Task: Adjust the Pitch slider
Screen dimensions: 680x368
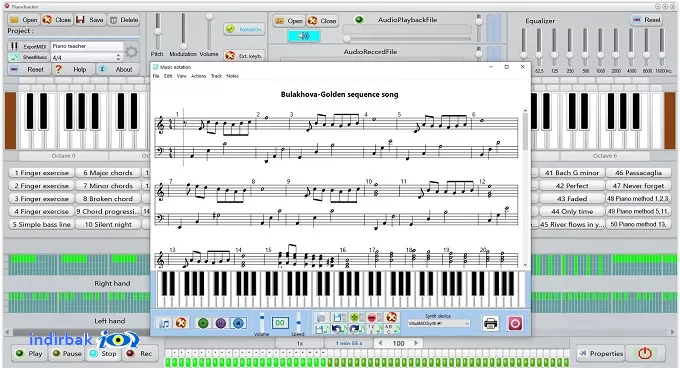Action: pyautogui.click(x=157, y=31)
